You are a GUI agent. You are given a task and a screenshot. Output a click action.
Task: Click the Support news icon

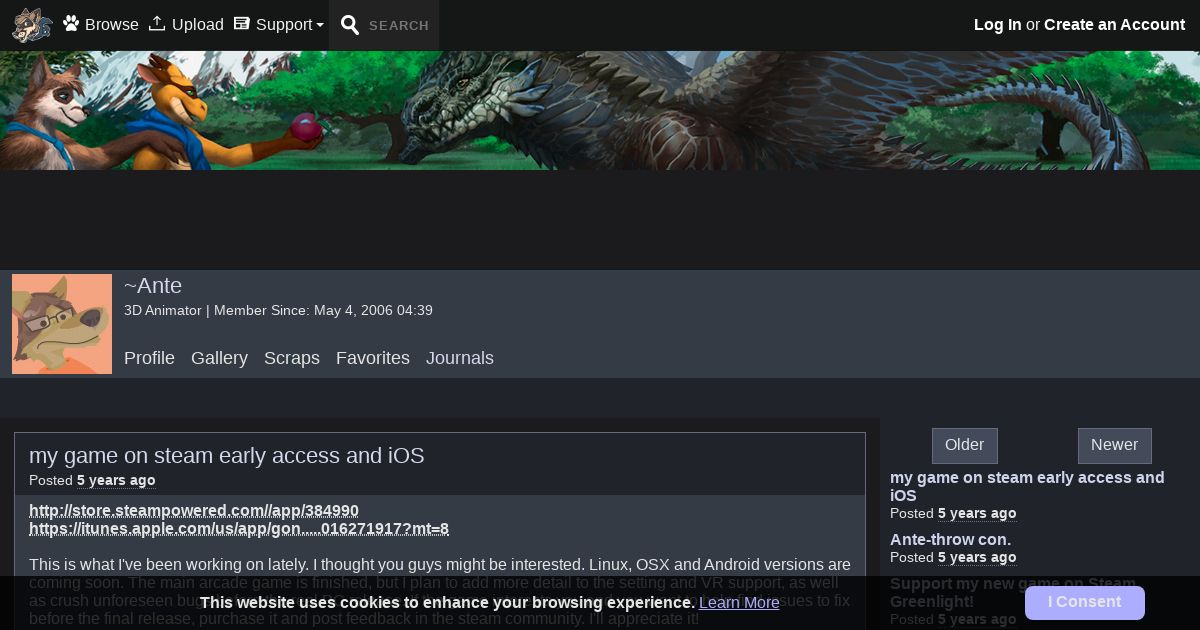click(241, 23)
